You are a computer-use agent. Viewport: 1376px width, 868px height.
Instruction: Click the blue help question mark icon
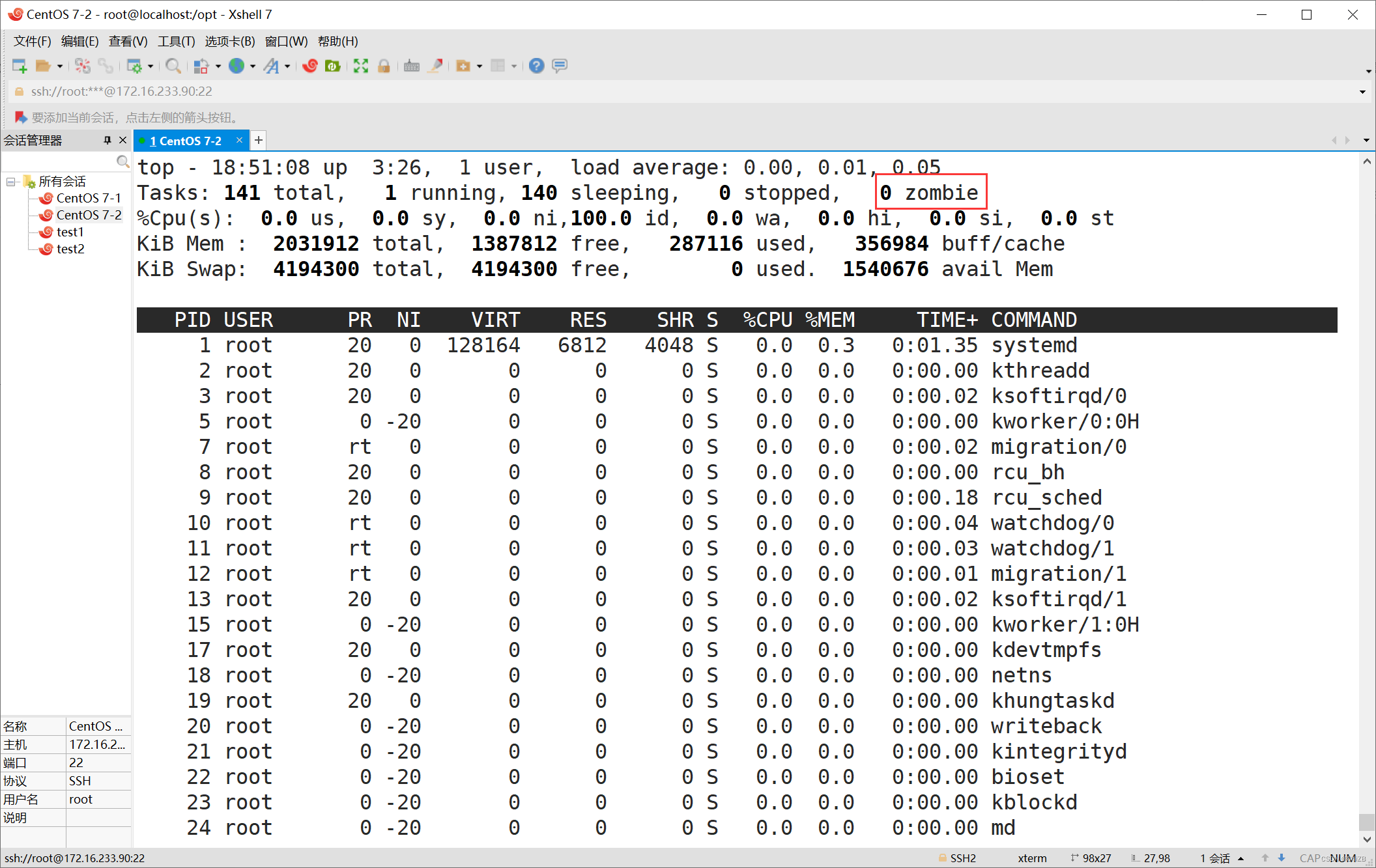536,66
